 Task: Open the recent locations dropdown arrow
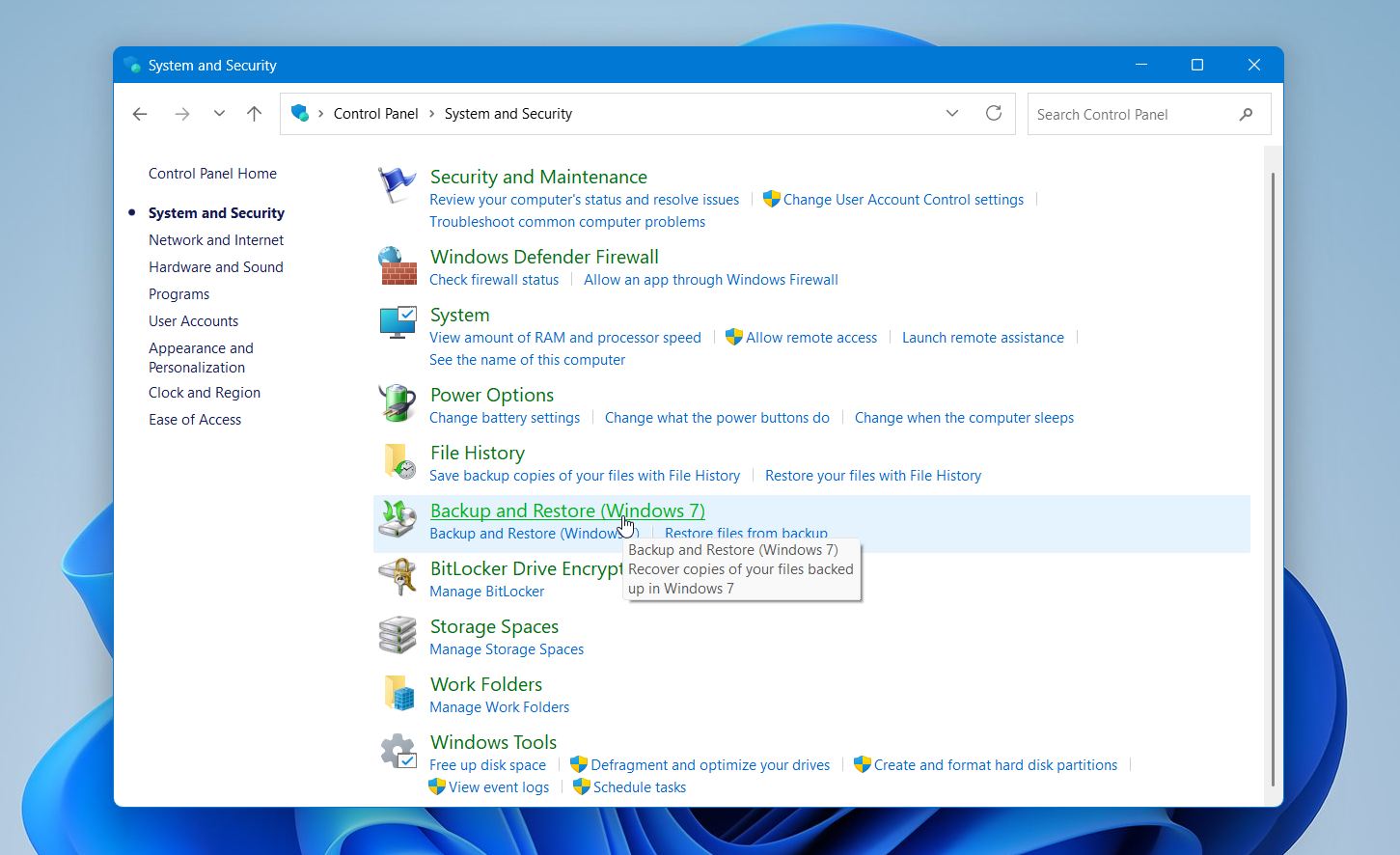[x=219, y=114]
